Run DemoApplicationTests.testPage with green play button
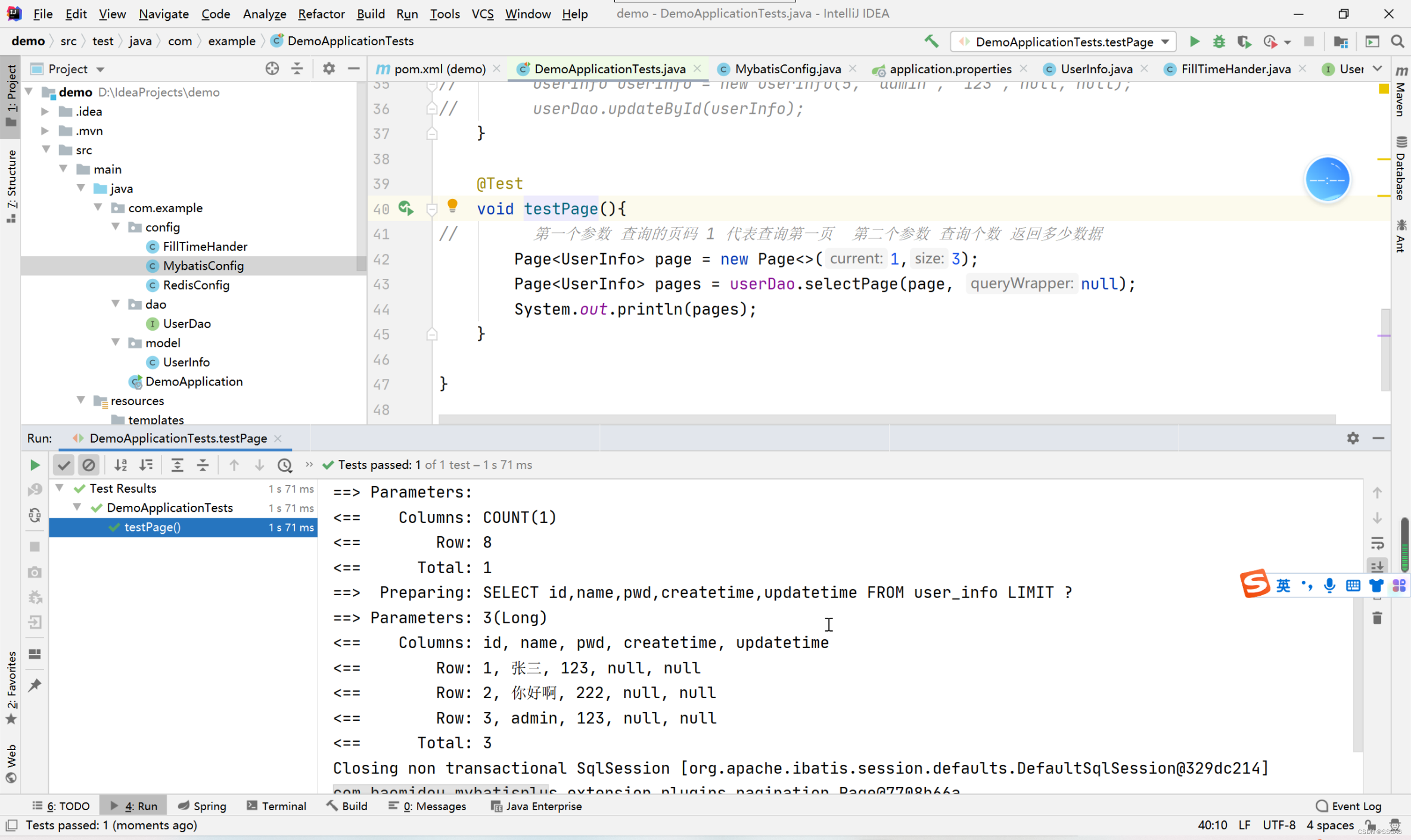The image size is (1411, 840). pyautogui.click(x=1195, y=41)
